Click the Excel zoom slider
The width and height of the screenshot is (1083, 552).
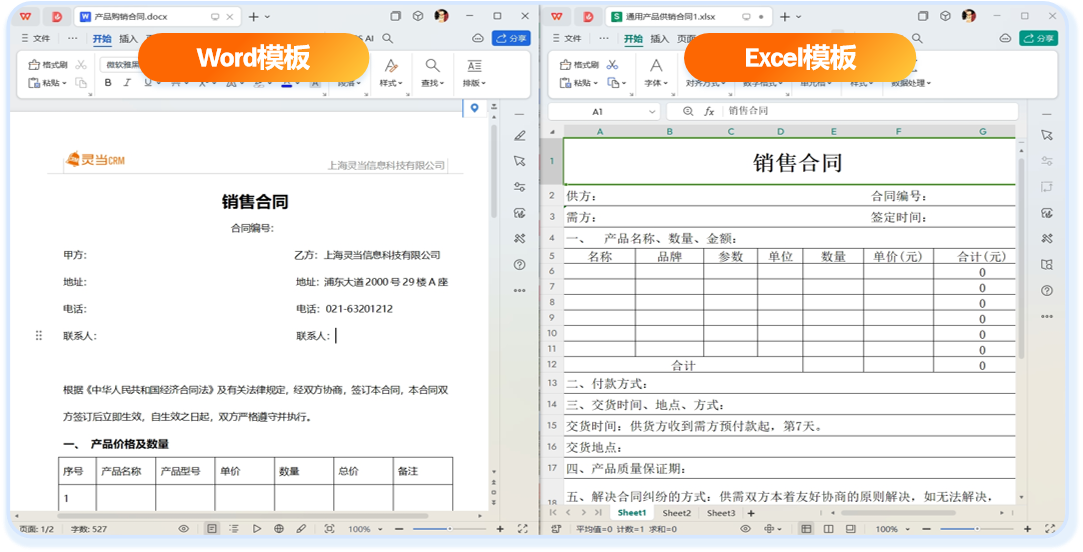tap(977, 529)
